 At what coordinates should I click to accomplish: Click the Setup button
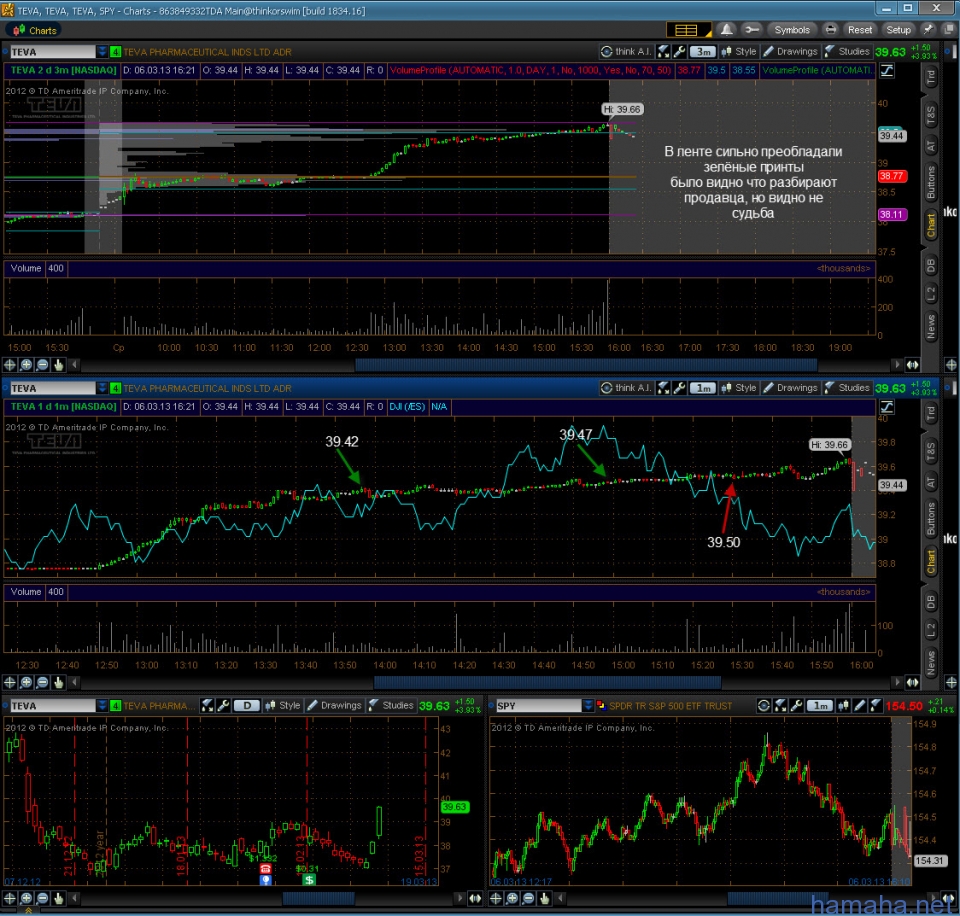coord(898,30)
